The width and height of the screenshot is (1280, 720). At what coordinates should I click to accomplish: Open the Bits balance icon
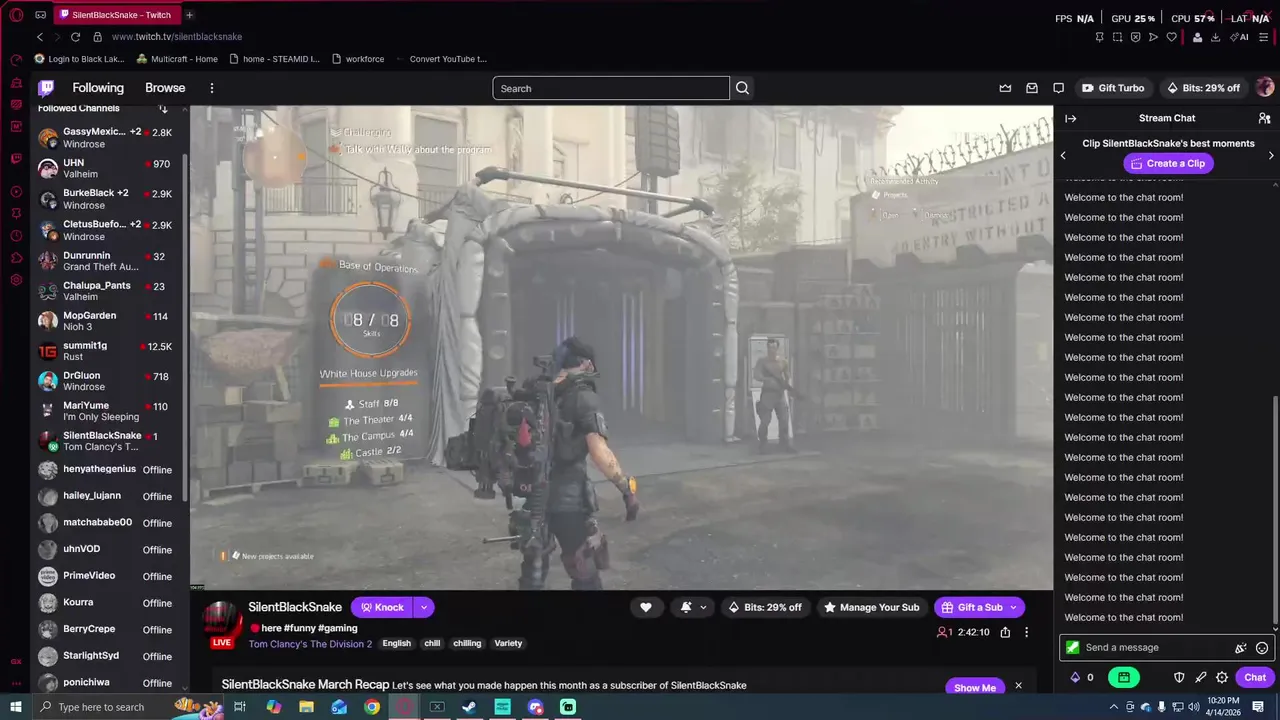(1076, 677)
